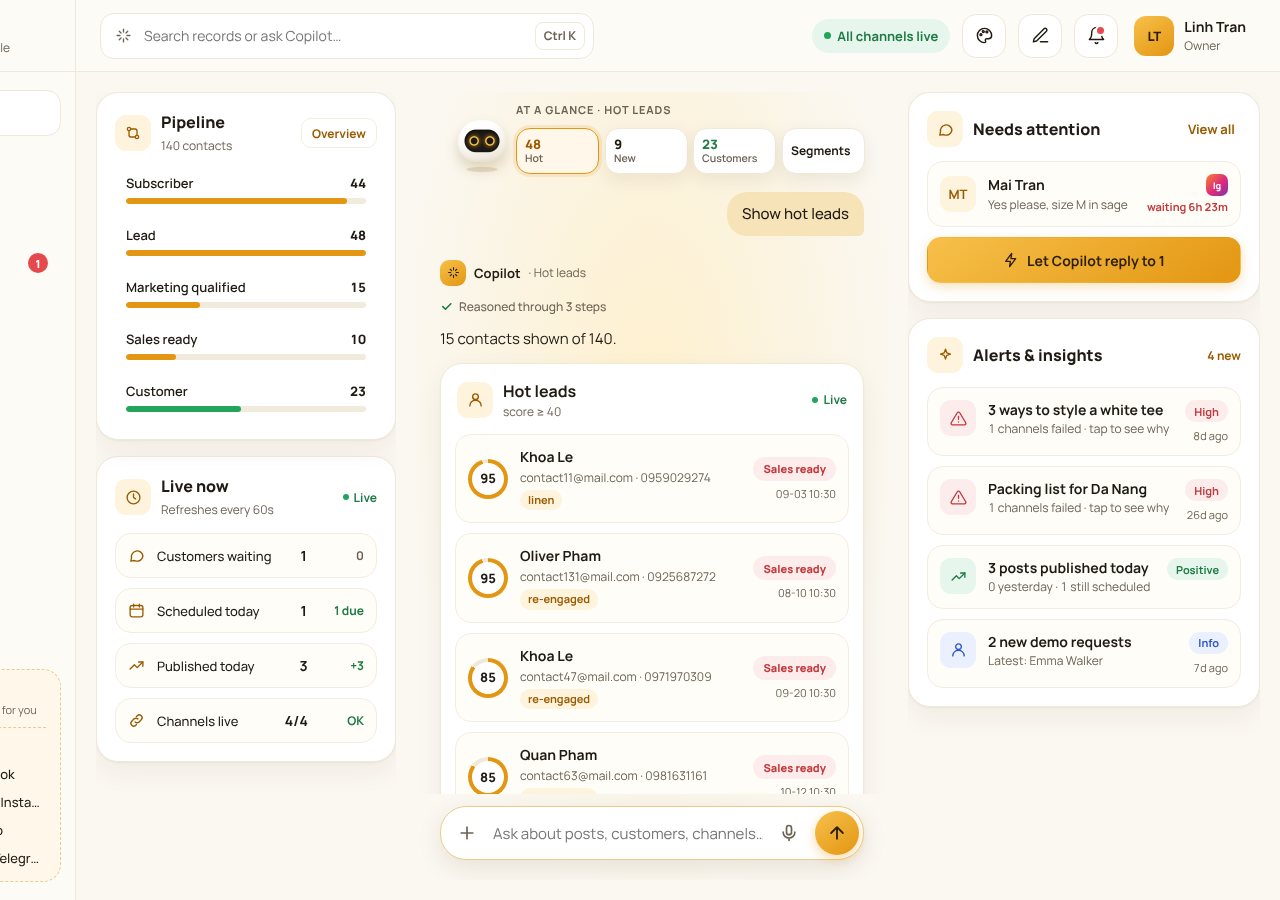Click View all in Needs attention
This screenshot has width=1280, height=900.
pyautogui.click(x=1211, y=129)
